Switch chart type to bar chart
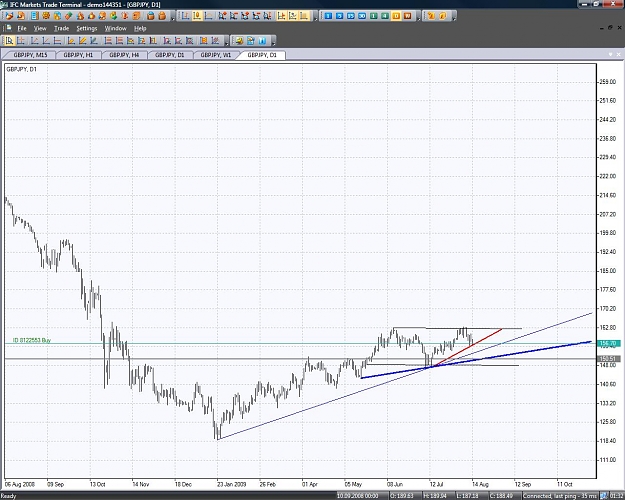The height and width of the screenshot is (500, 625). pyautogui.click(x=185, y=16)
